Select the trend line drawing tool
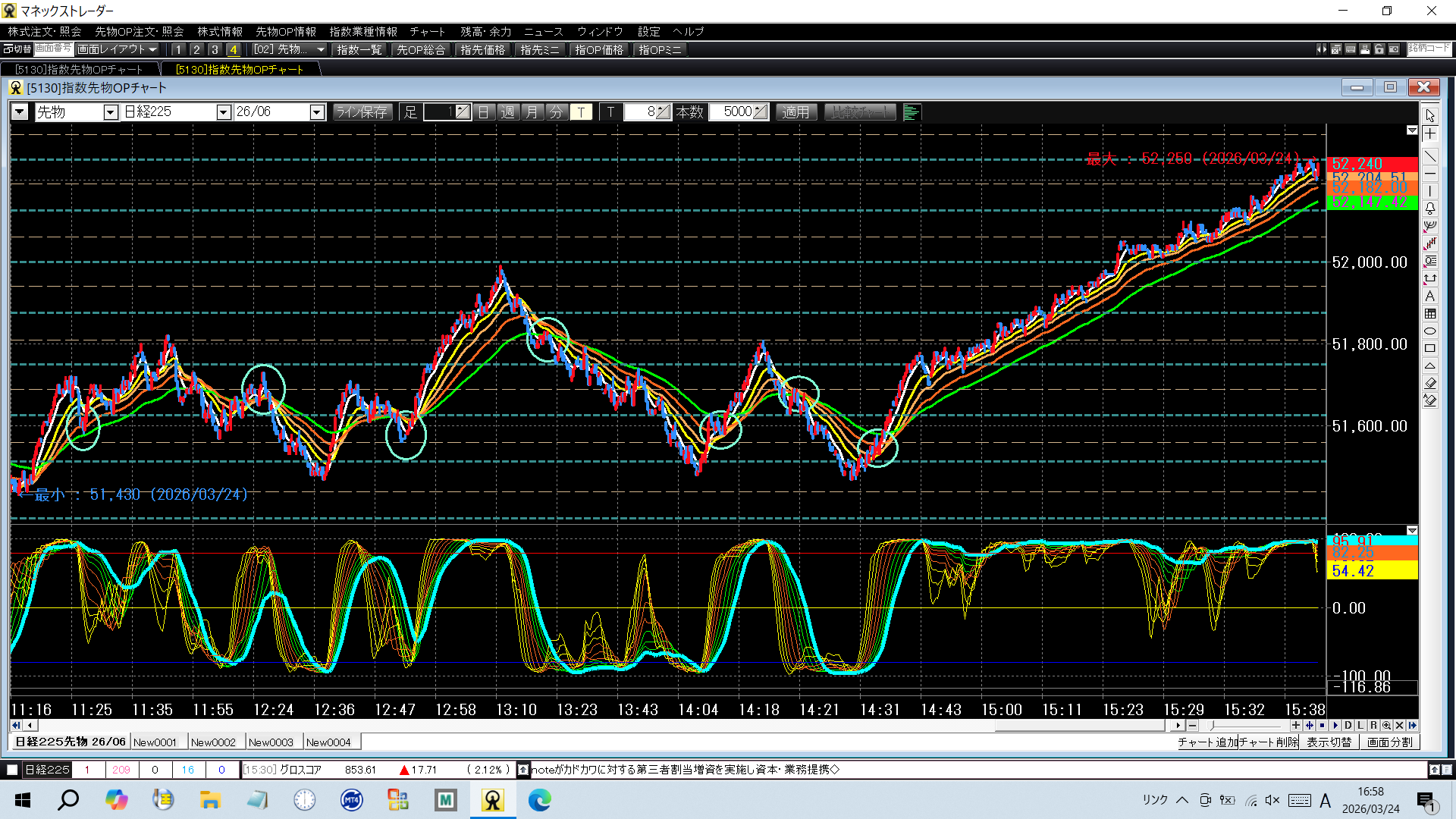The width and height of the screenshot is (1456, 819). (x=1430, y=156)
